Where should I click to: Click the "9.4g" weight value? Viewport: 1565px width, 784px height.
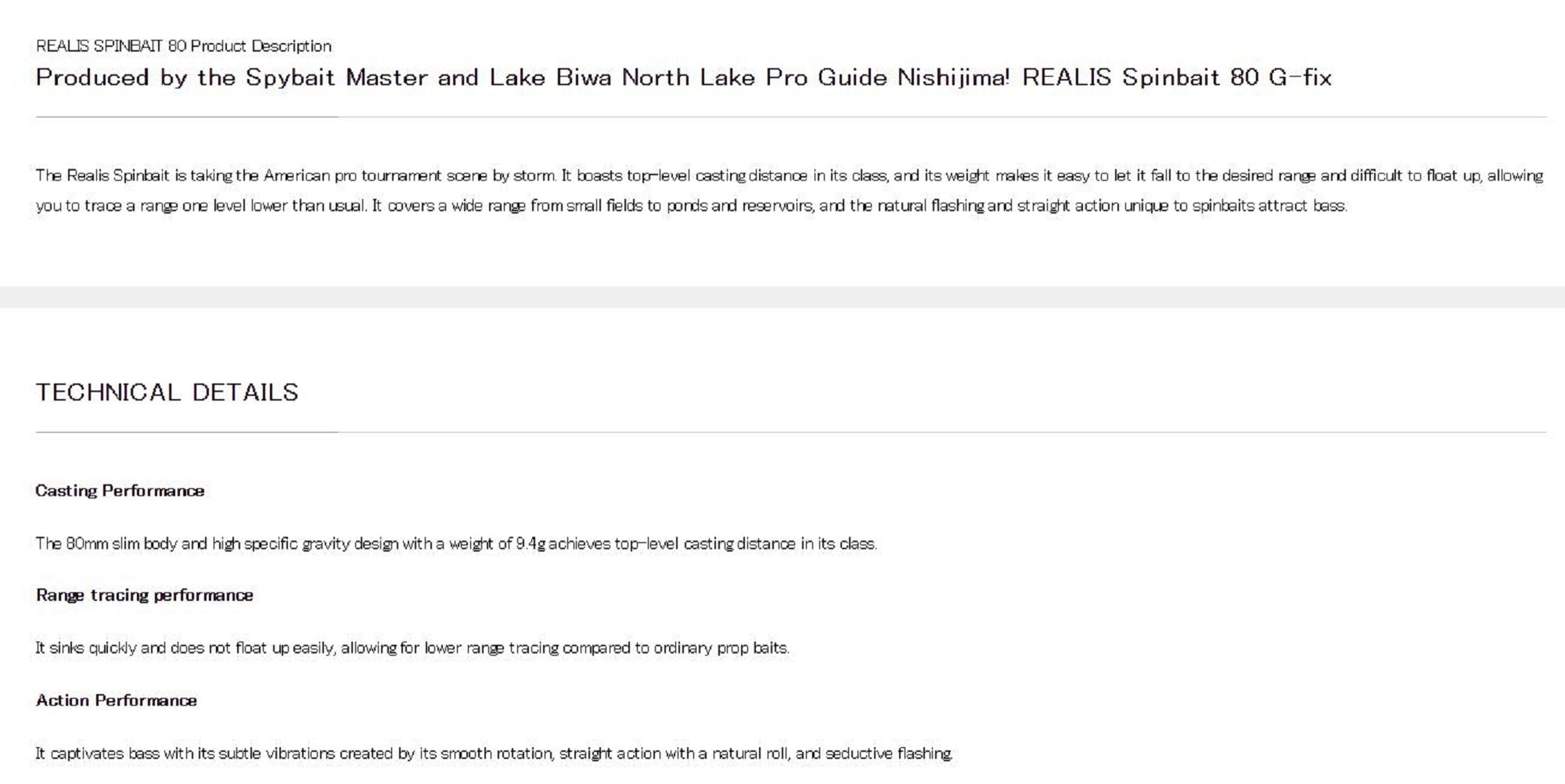click(x=531, y=544)
